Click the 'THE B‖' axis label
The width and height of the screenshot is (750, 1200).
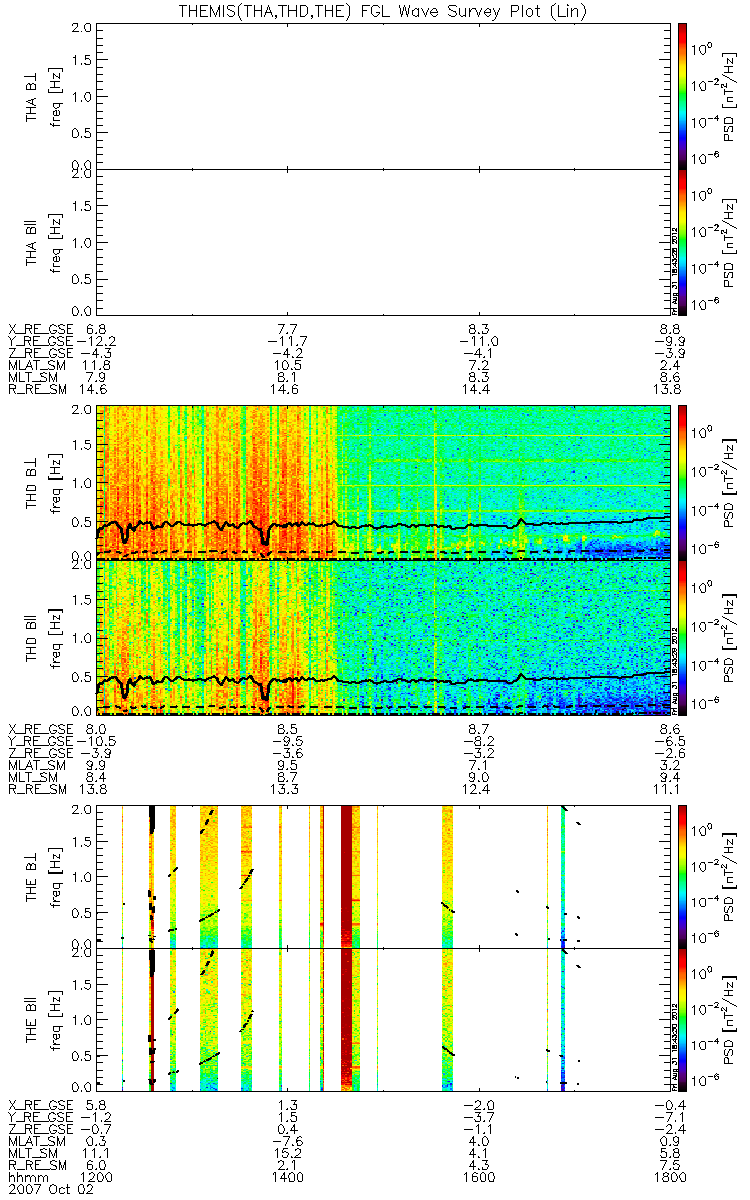coord(33,1019)
